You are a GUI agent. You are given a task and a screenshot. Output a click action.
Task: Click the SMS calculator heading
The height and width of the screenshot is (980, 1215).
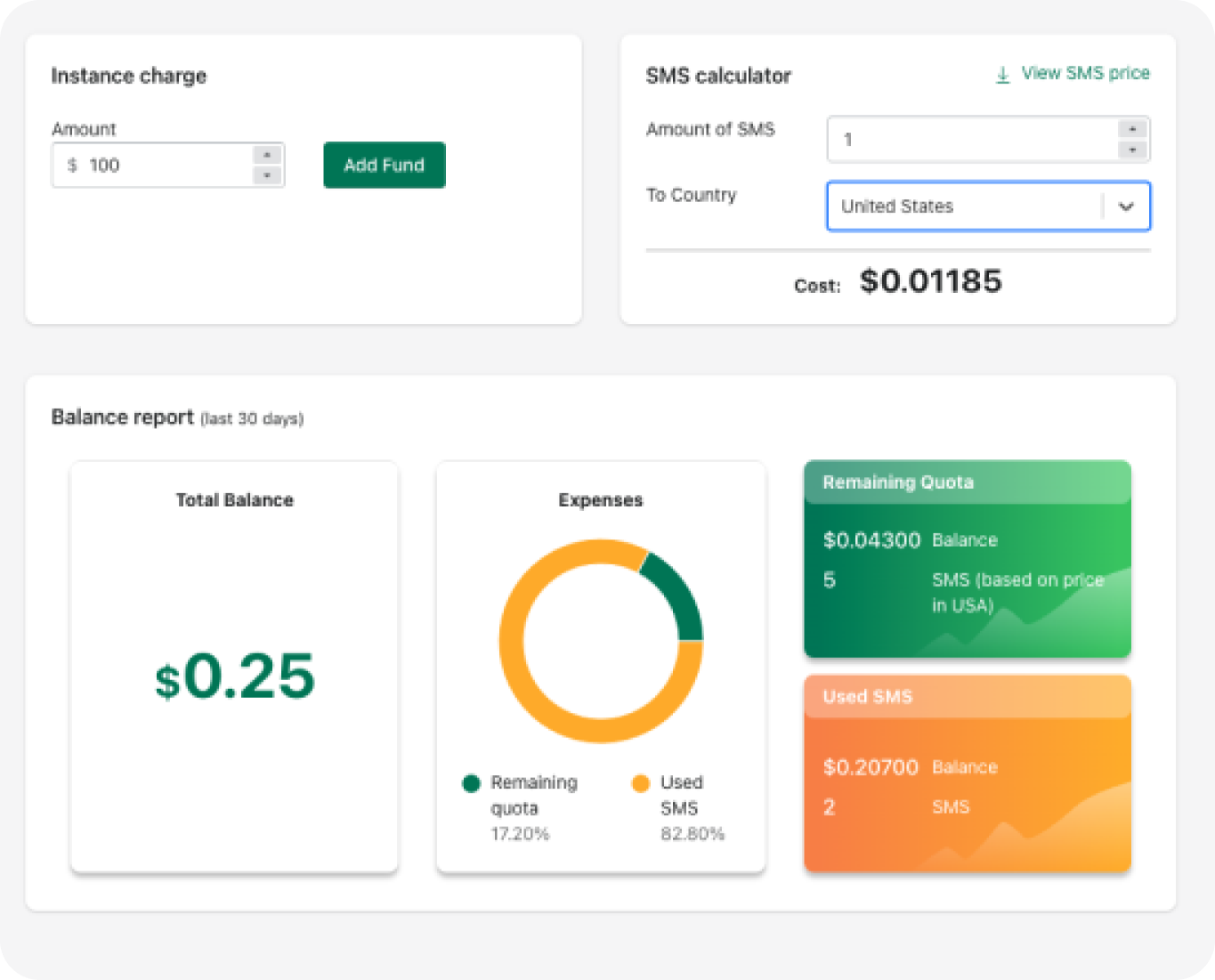point(718,76)
